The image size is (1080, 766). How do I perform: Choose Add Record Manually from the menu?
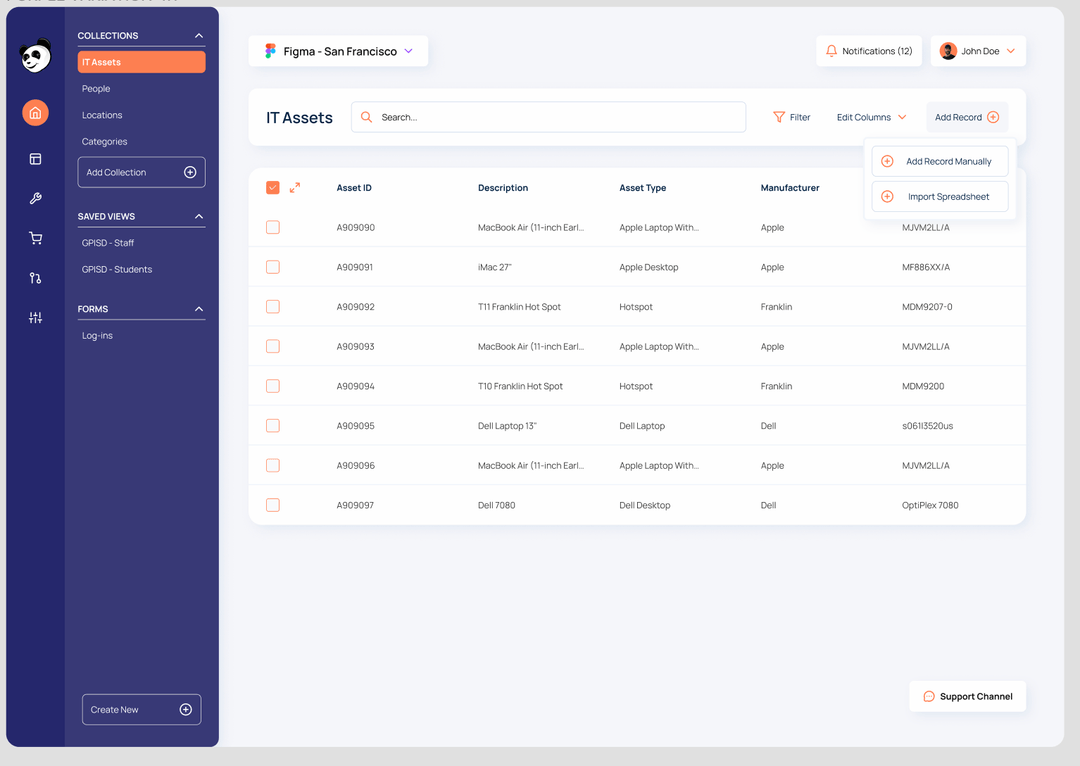point(939,161)
